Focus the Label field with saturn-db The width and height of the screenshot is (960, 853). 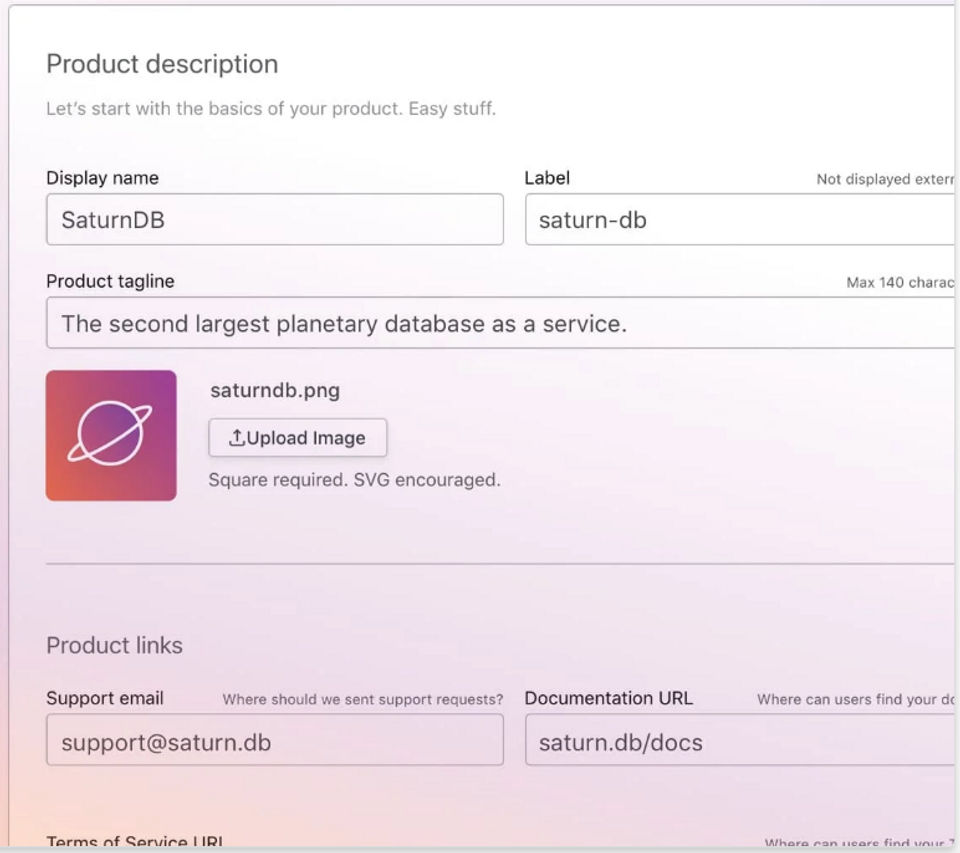click(x=740, y=219)
